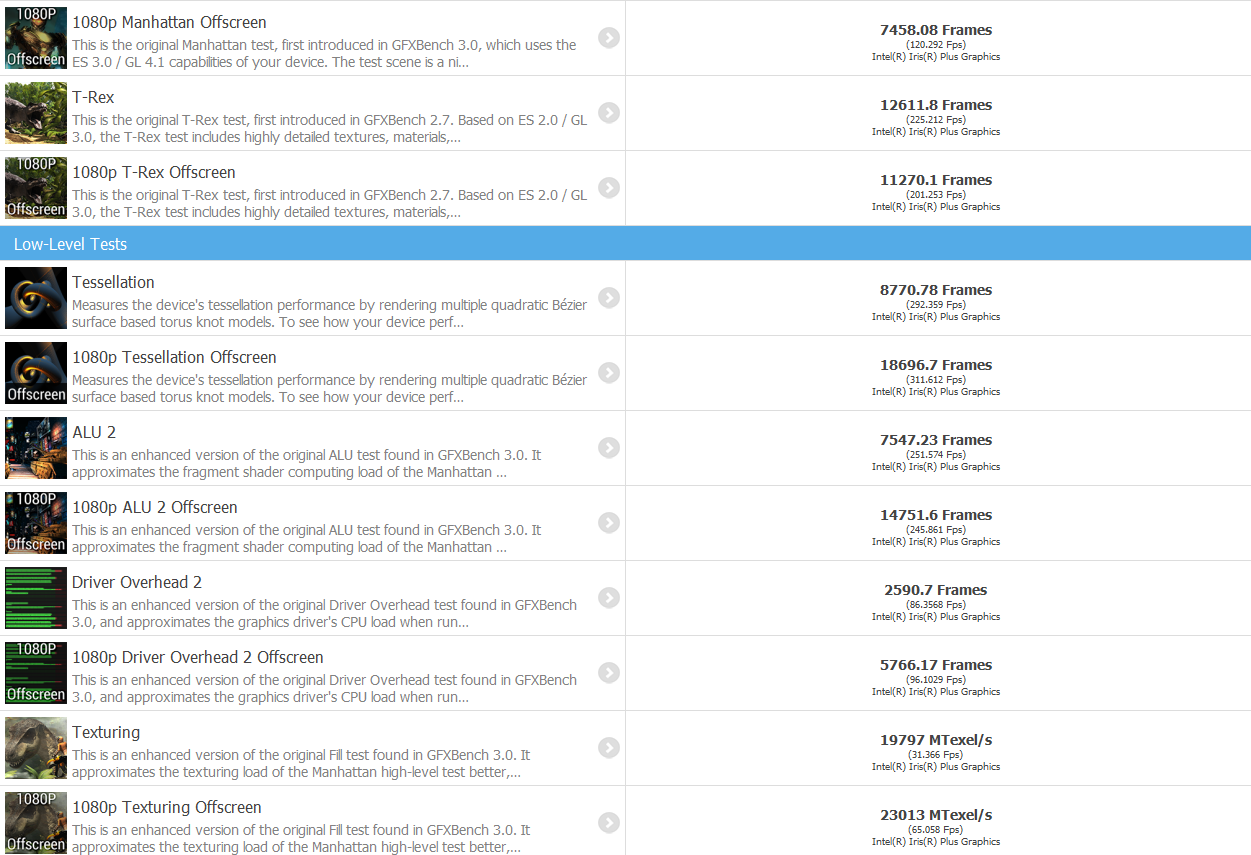This screenshot has width=1251, height=855.
Task: Click the 1080p T-Rex Offscreen thumbnail
Action: point(36,188)
